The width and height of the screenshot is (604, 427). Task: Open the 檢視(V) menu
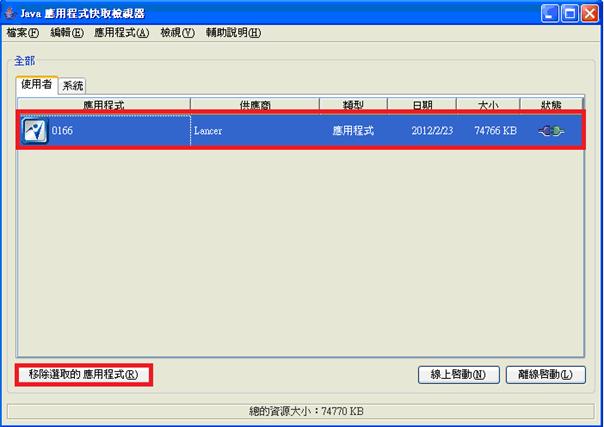[x=177, y=32]
